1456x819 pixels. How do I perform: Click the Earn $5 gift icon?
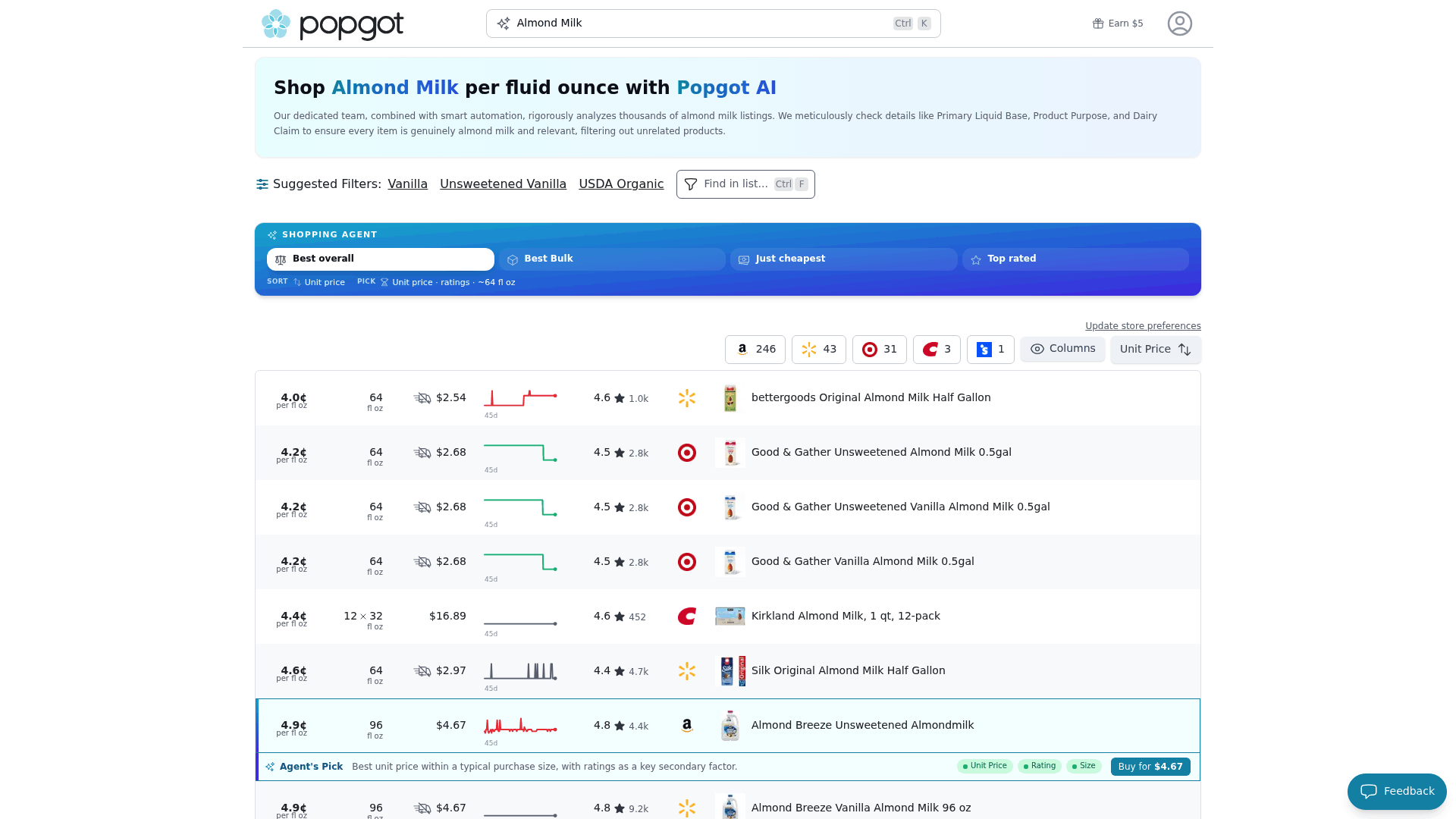(x=1098, y=24)
